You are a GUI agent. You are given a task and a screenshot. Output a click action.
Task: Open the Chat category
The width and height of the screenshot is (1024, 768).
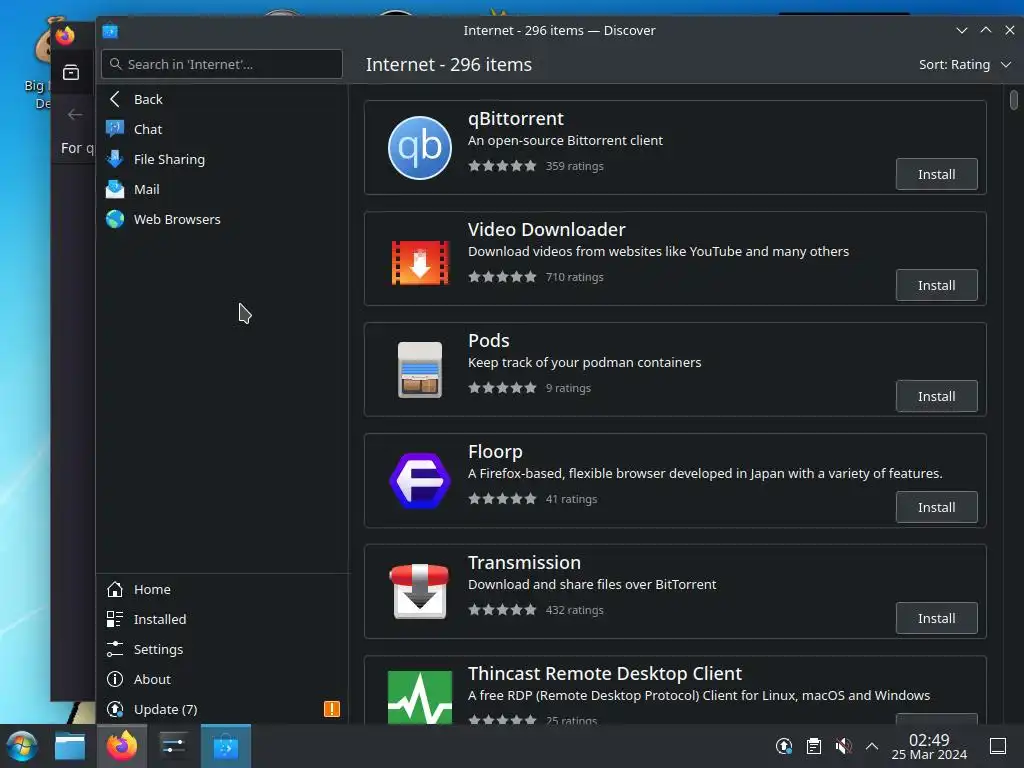click(x=222, y=129)
